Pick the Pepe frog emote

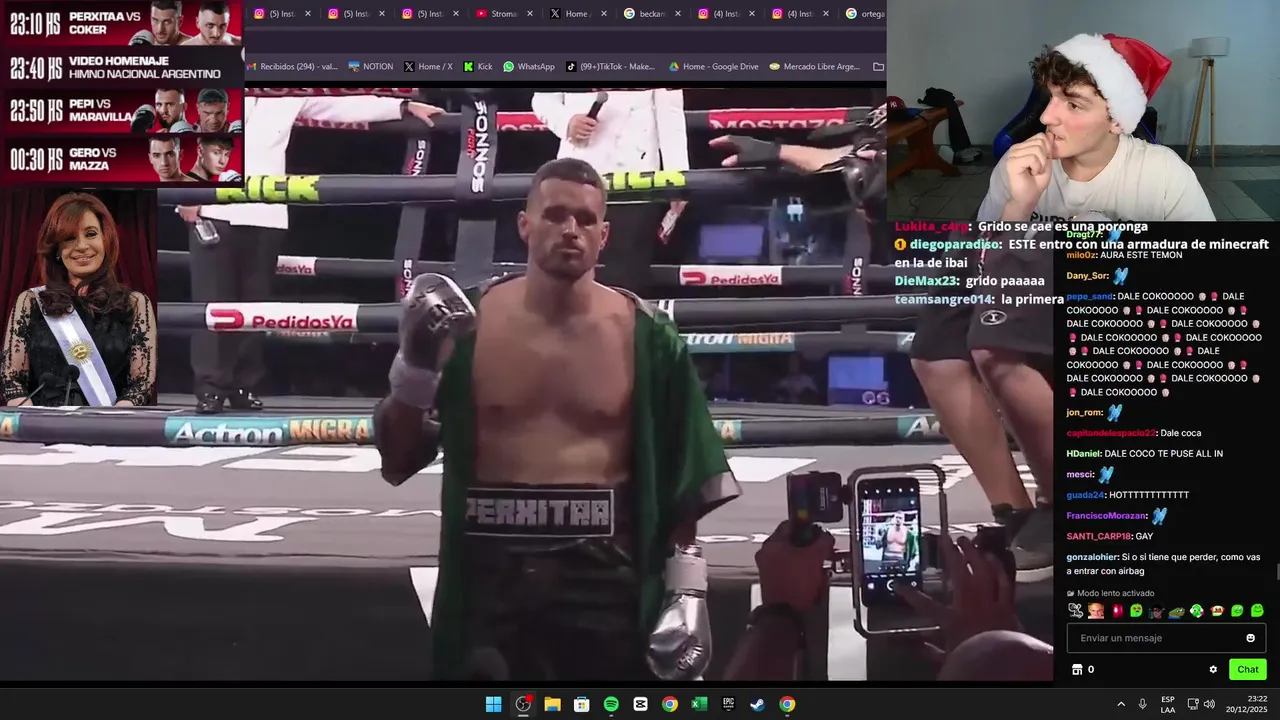pyautogui.click(x=1177, y=611)
